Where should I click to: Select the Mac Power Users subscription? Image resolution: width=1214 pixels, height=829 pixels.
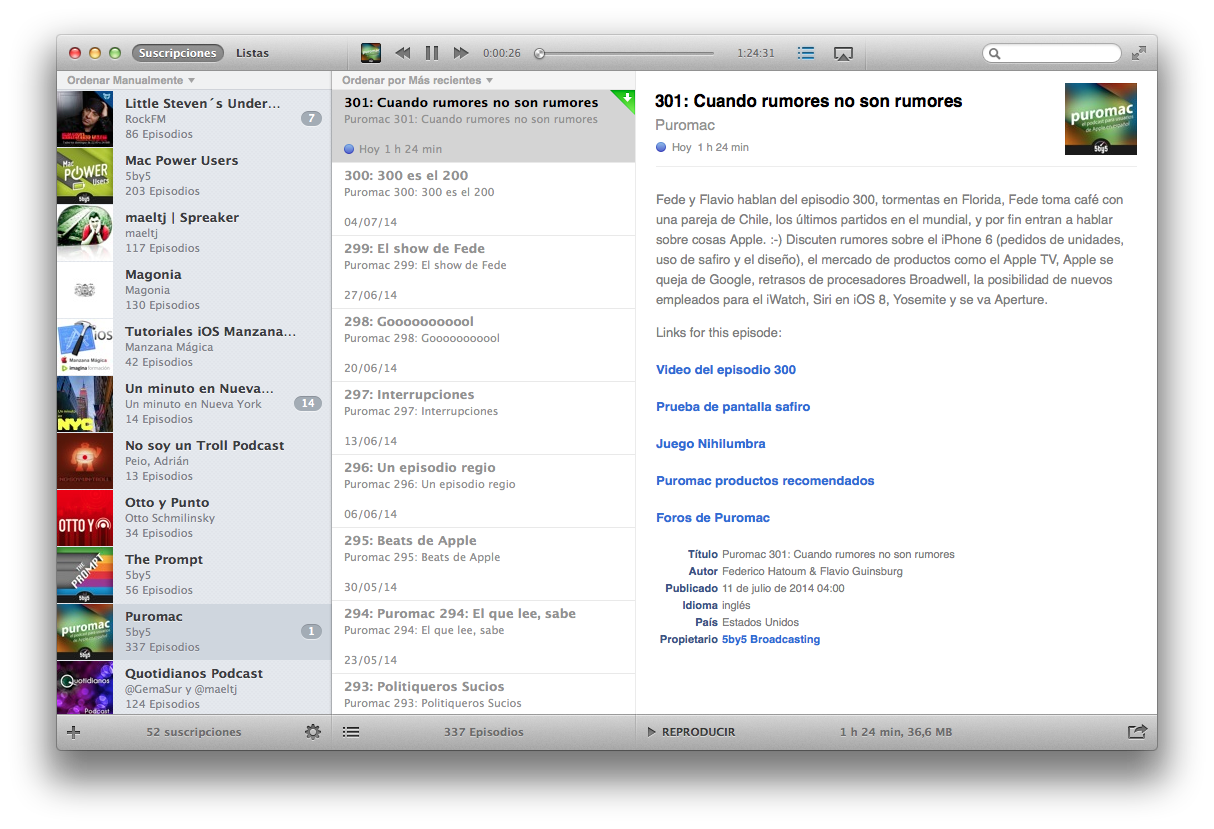click(x=194, y=176)
